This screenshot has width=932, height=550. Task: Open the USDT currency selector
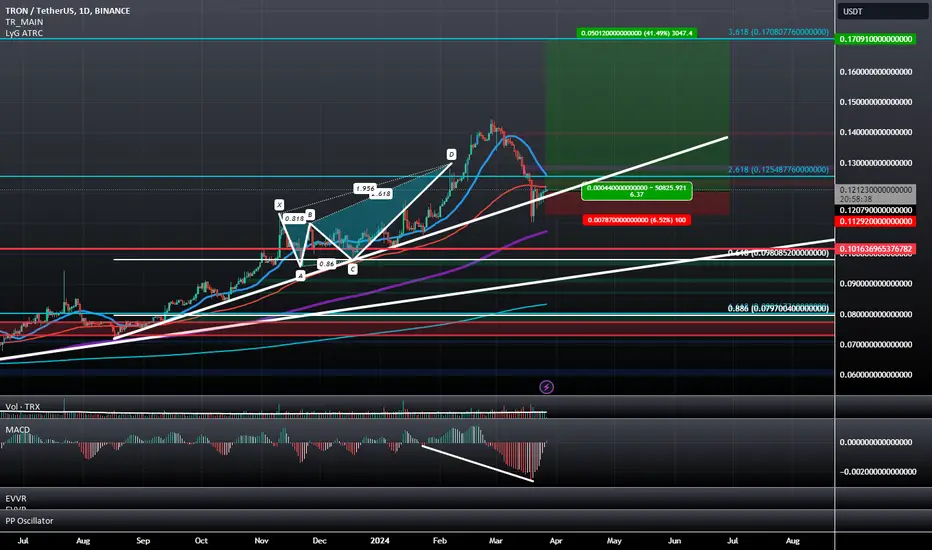point(882,11)
